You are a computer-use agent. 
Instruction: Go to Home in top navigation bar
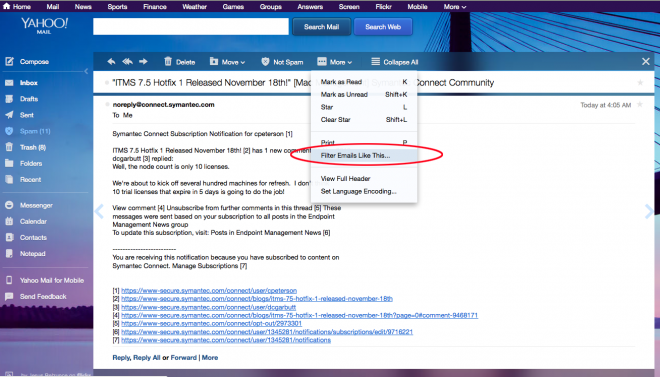pyautogui.click(x=17, y=6)
